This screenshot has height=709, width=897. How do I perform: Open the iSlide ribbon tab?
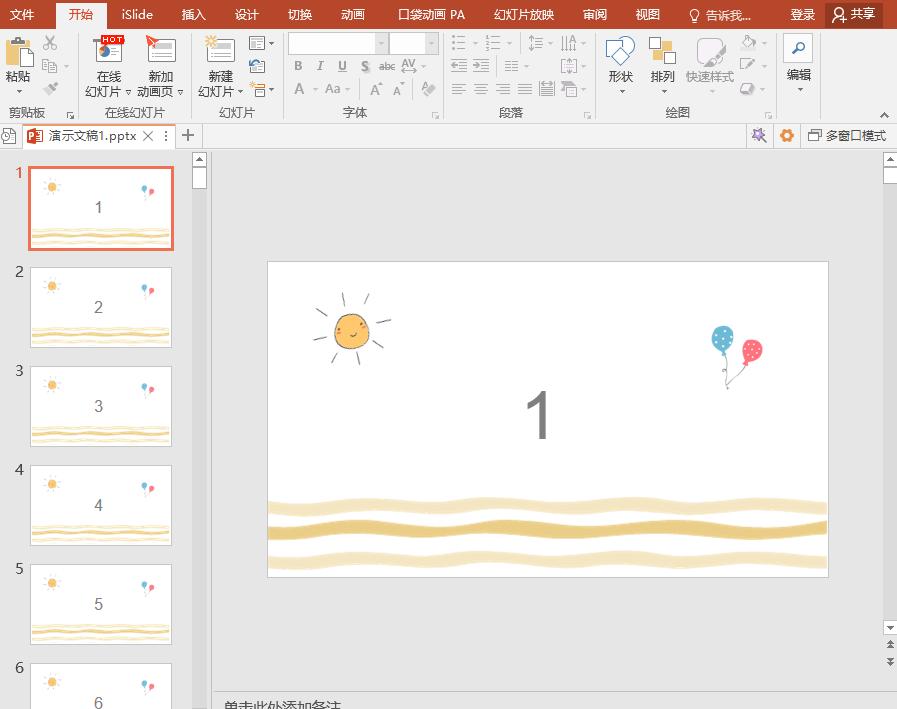(137, 15)
